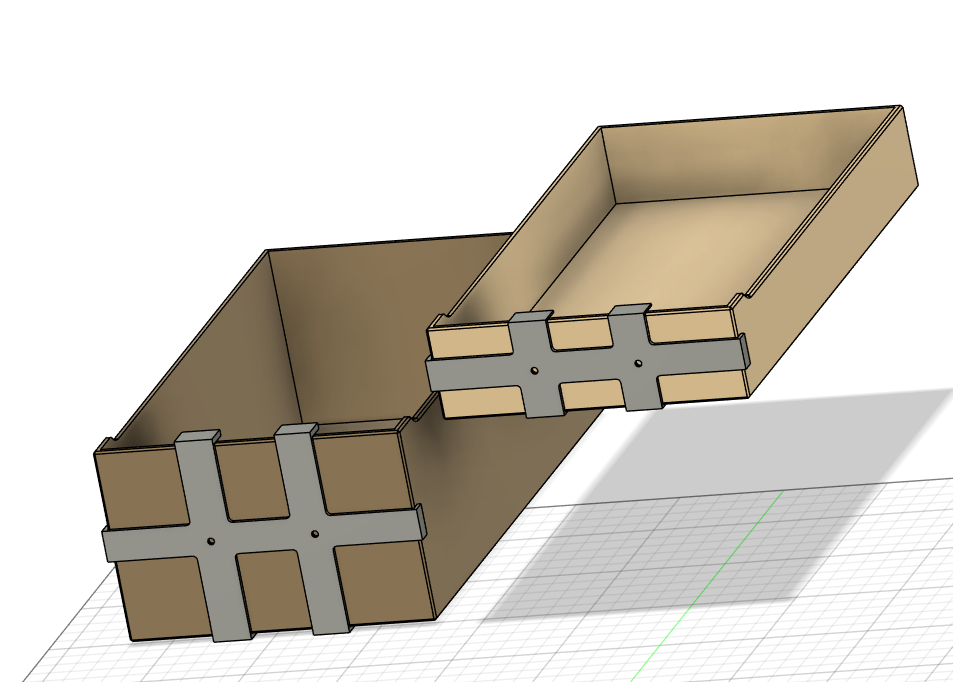Select the left screw hole on the light box bracket
Image resolution: width=953 pixels, height=682 pixels.
pyautogui.click(x=534, y=370)
